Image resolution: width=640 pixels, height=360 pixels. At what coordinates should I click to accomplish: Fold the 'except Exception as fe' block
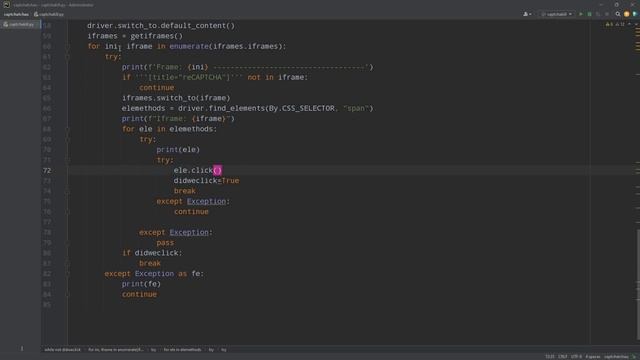68,274
